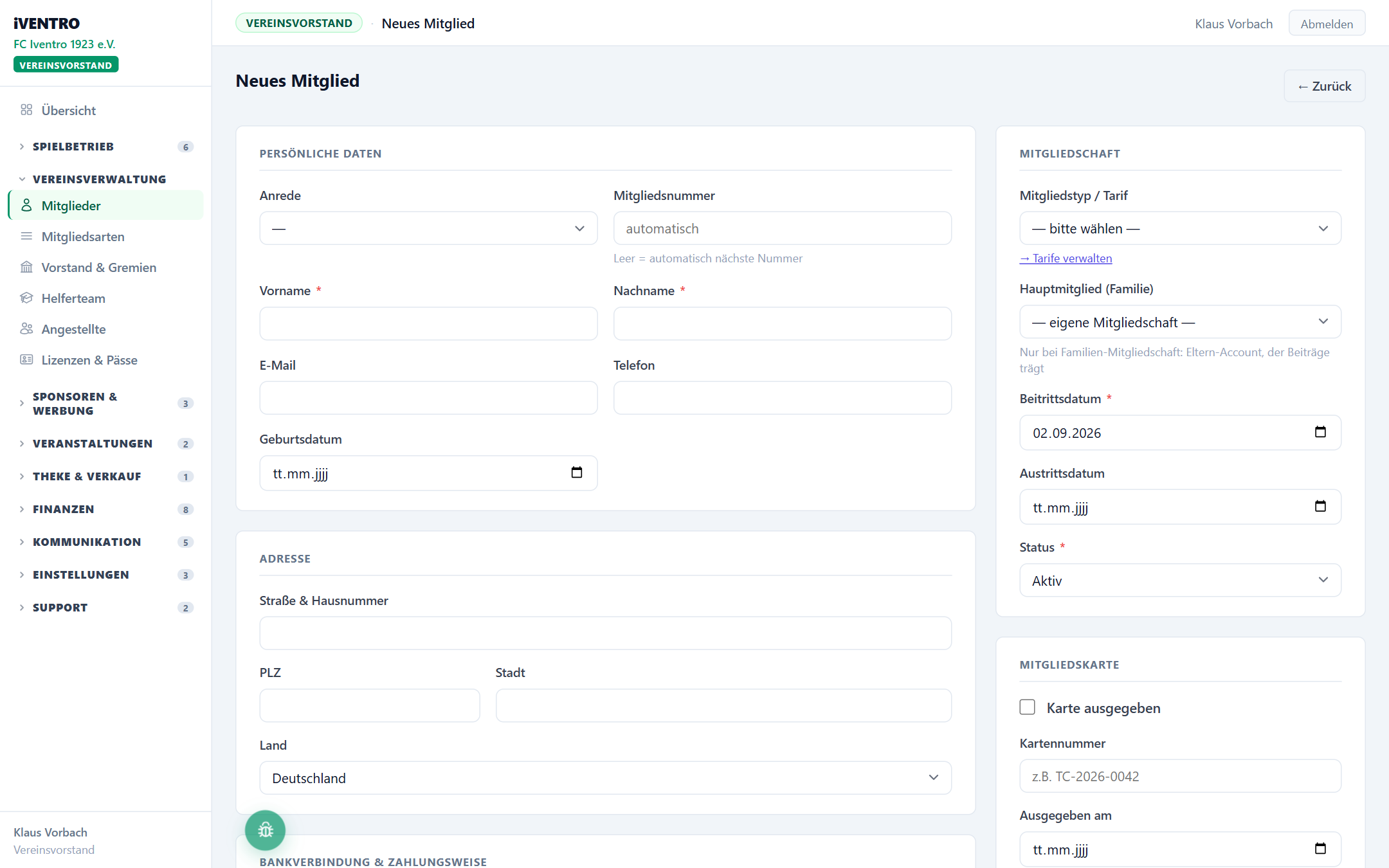This screenshot has height=868, width=1389.
Task: Open the Mitgliedstyp / Tarif dropdown
Action: tap(1180, 228)
